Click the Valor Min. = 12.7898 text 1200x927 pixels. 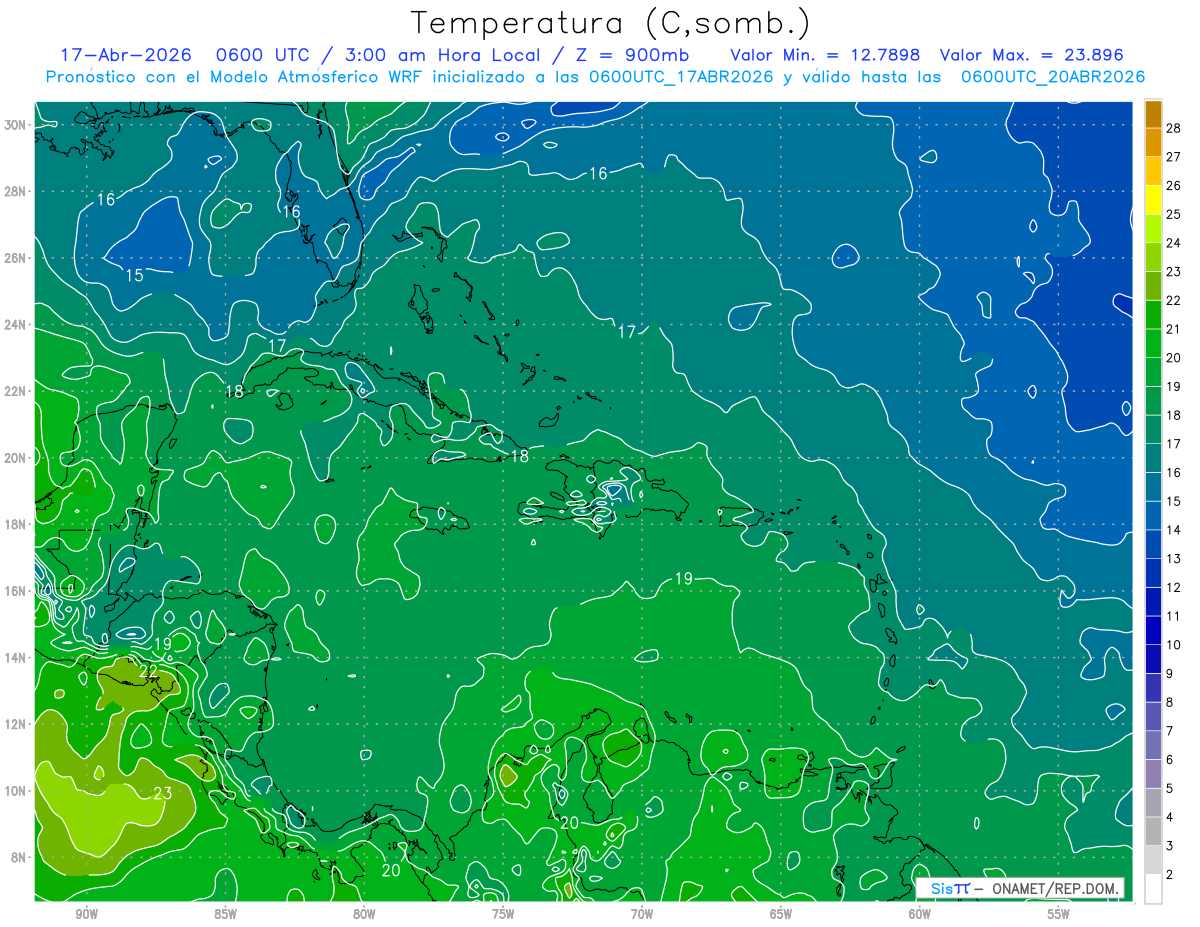825,55
